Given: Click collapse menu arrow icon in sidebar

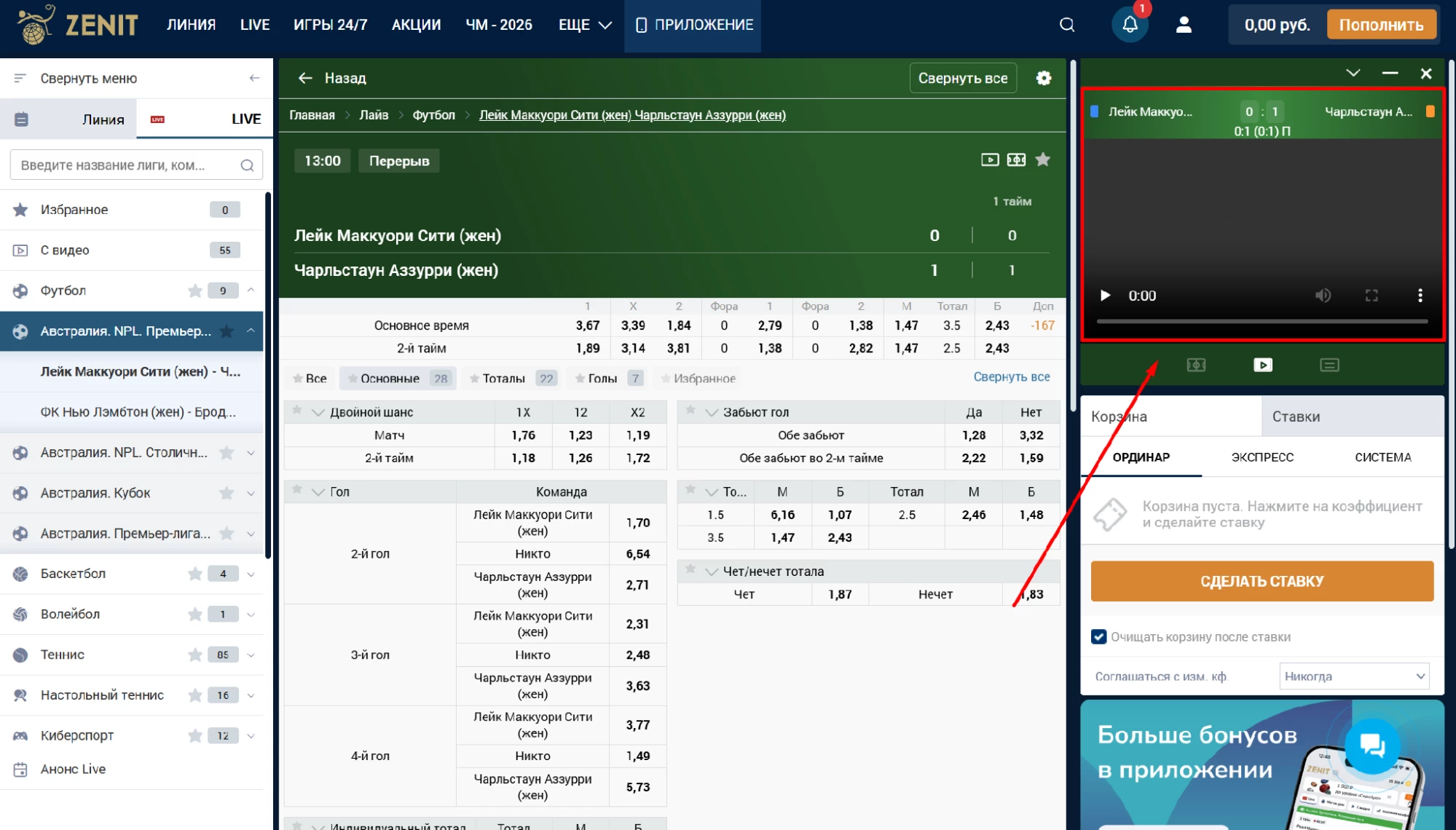Looking at the screenshot, I should pyautogui.click(x=254, y=78).
